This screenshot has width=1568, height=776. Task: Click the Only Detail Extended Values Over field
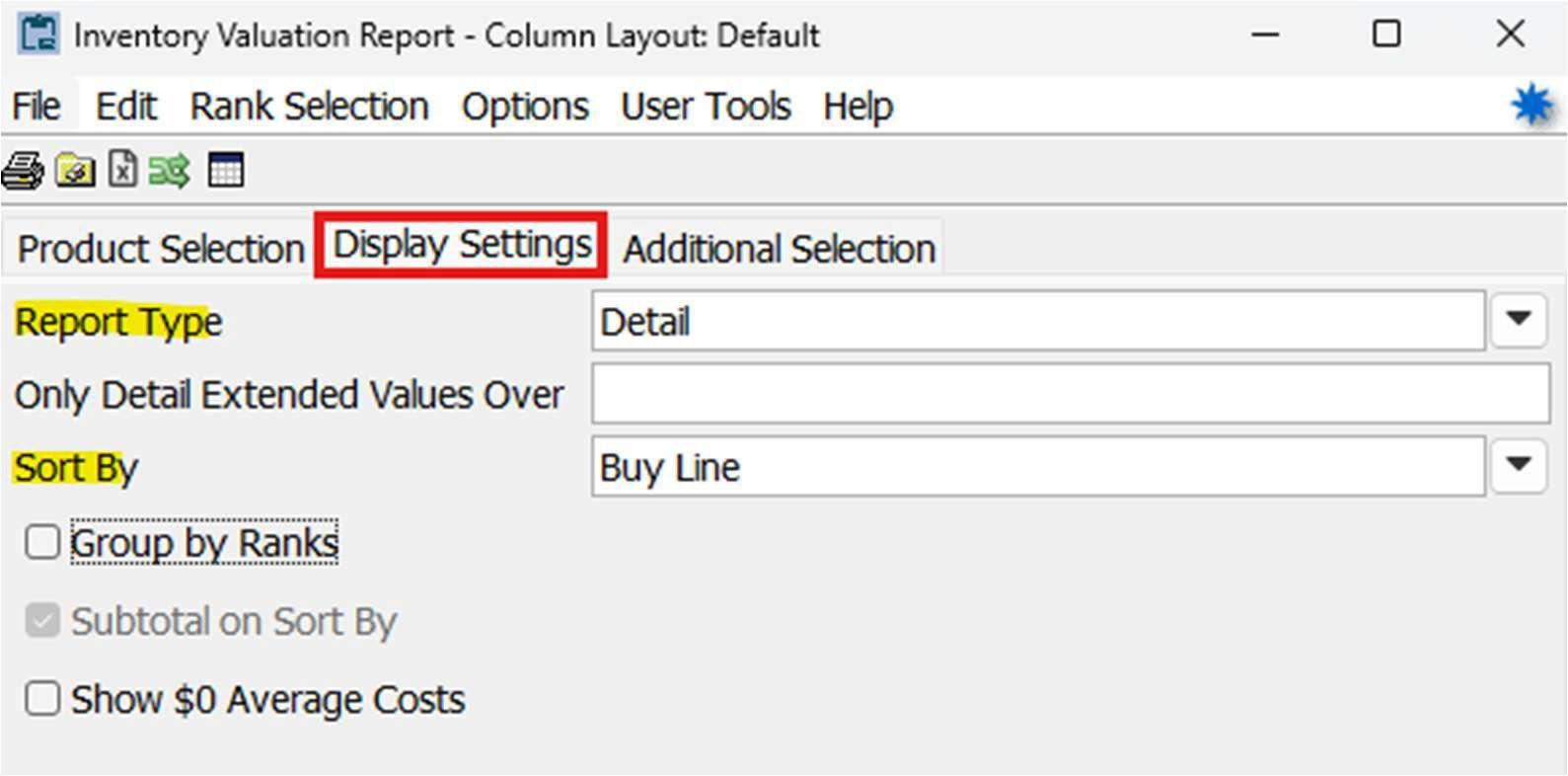coord(1070,394)
